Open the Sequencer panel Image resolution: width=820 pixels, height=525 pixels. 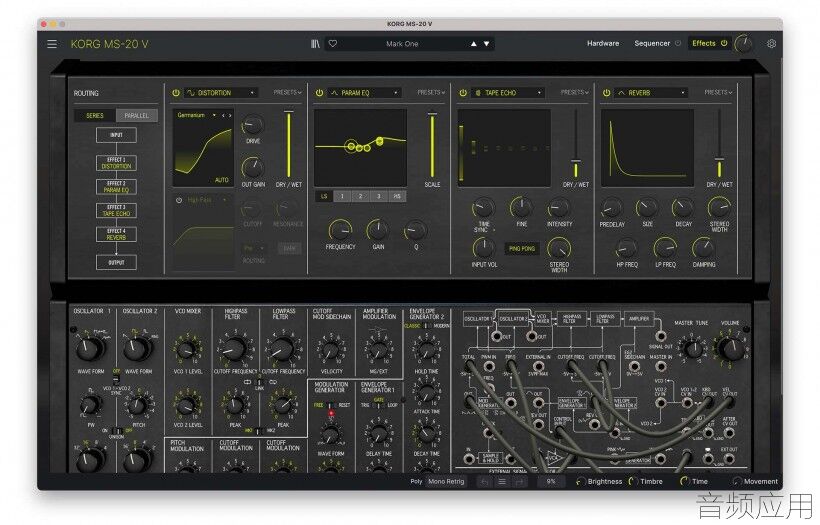click(652, 43)
